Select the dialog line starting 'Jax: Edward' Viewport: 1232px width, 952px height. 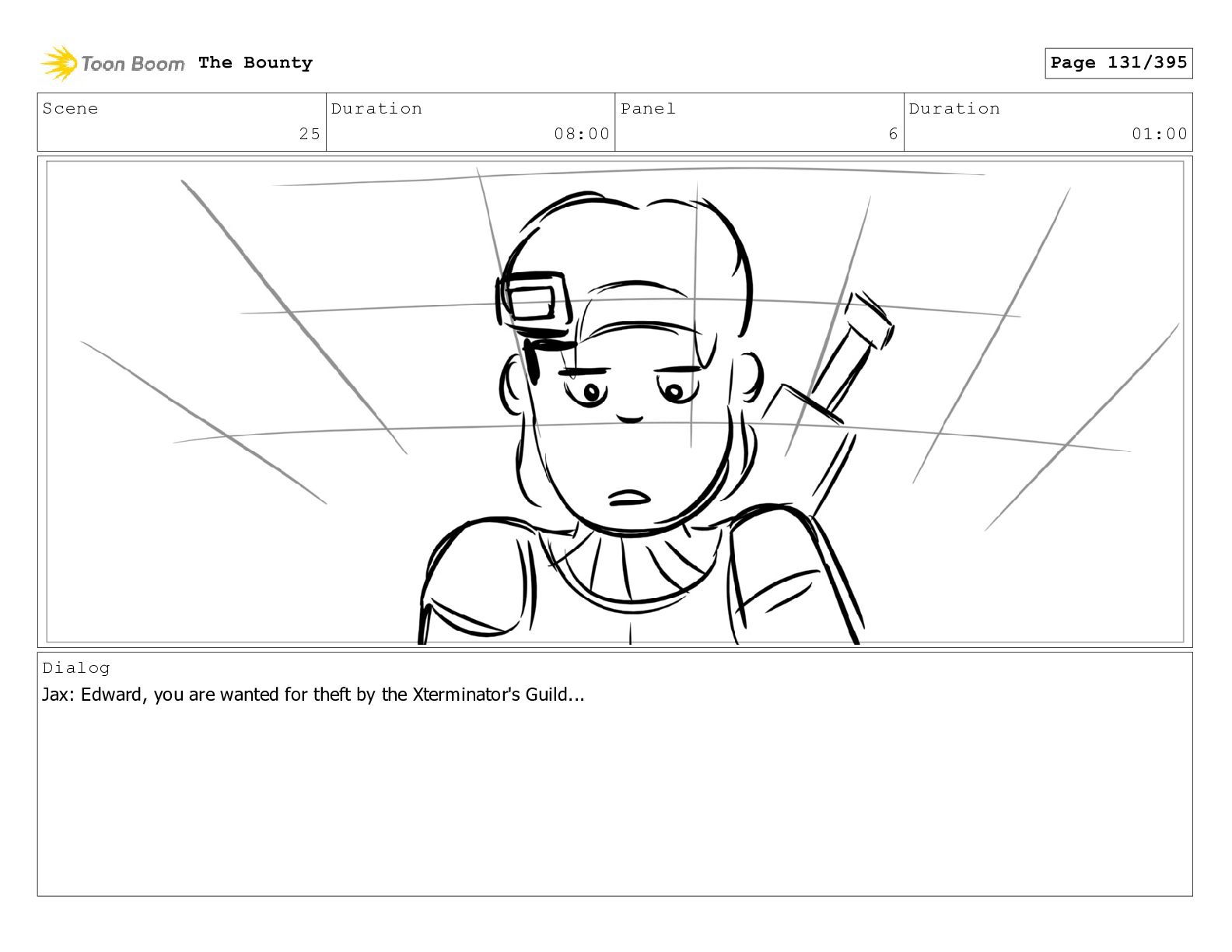pos(313,695)
